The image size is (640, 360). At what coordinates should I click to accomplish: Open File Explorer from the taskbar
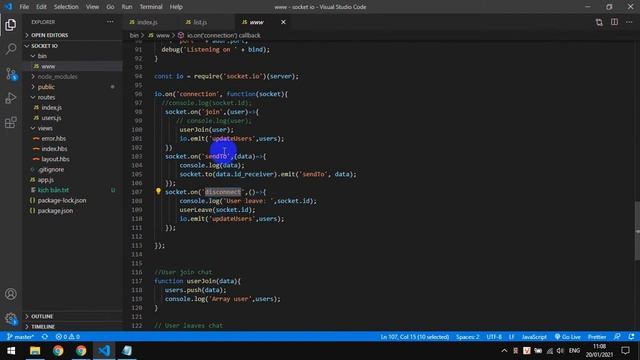tap(35, 351)
